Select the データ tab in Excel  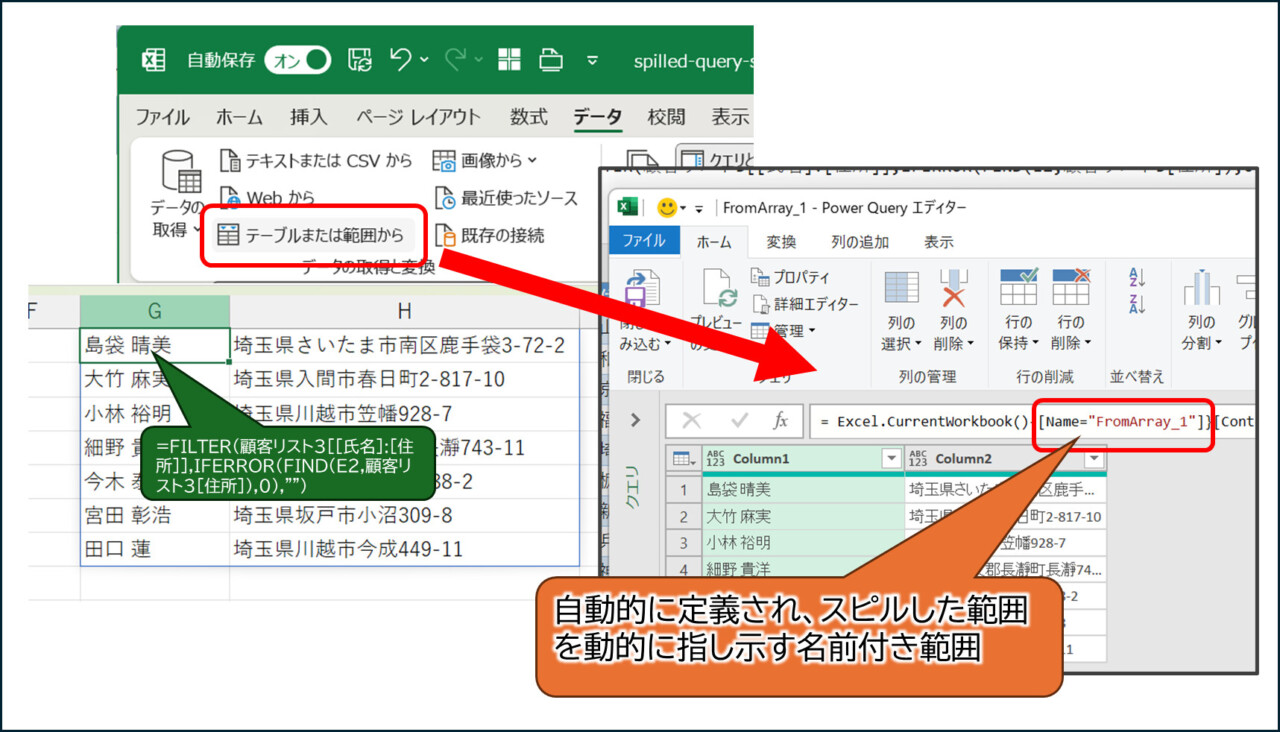click(x=597, y=117)
